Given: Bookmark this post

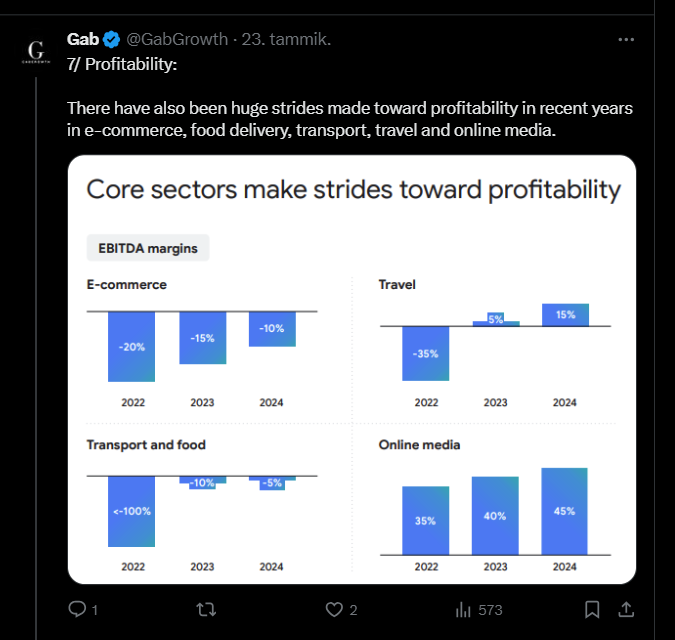Looking at the screenshot, I should 592,609.
